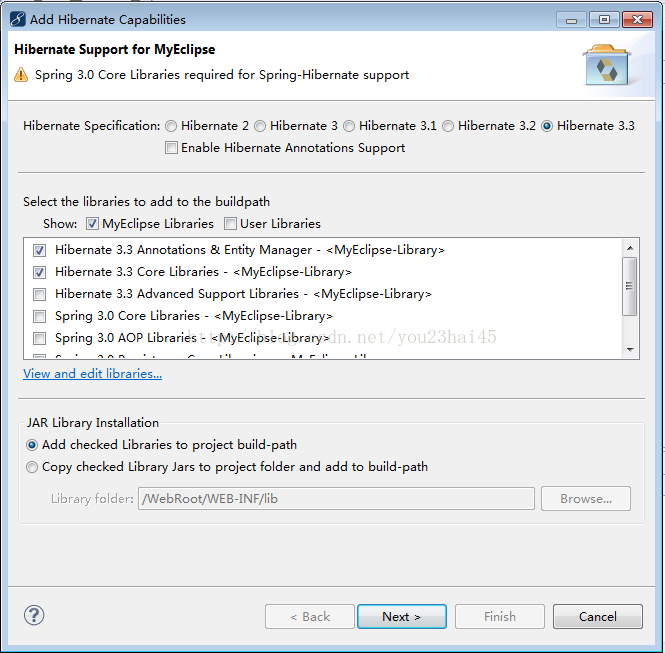Open the View and edit libraries link
This screenshot has width=665, height=653.
click(x=92, y=374)
